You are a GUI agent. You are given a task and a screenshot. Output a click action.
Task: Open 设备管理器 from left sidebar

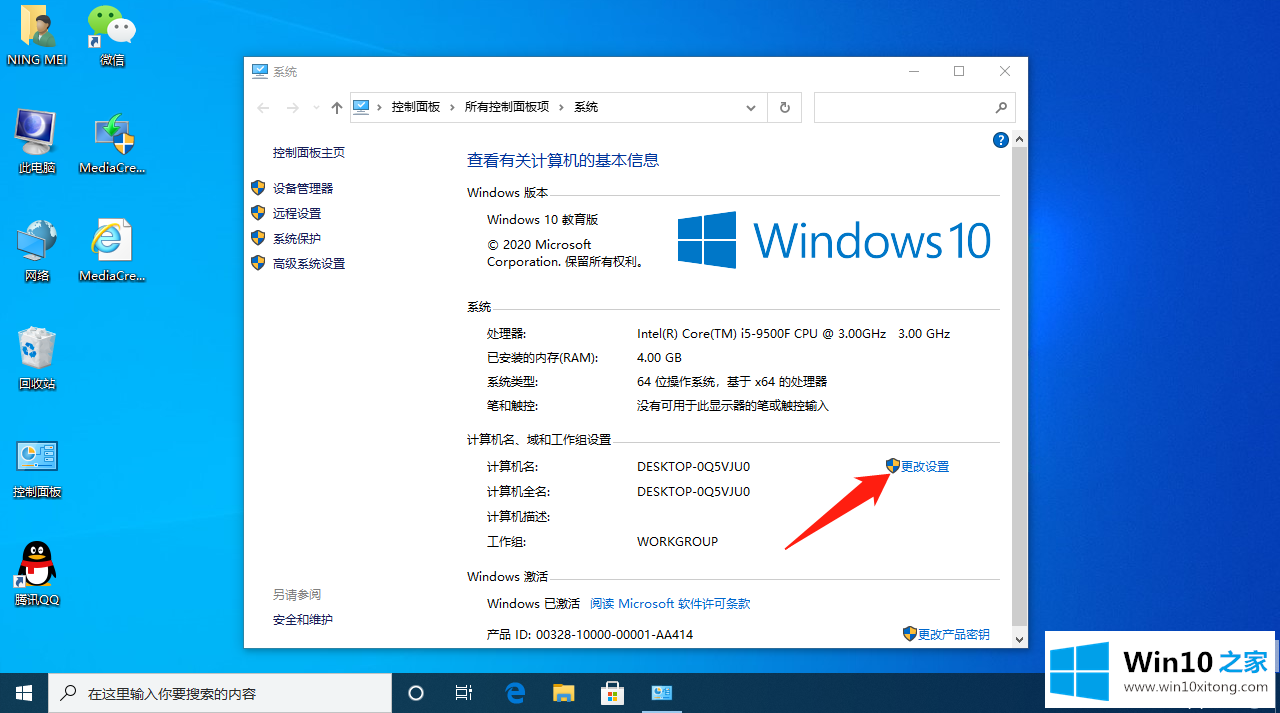coord(302,188)
